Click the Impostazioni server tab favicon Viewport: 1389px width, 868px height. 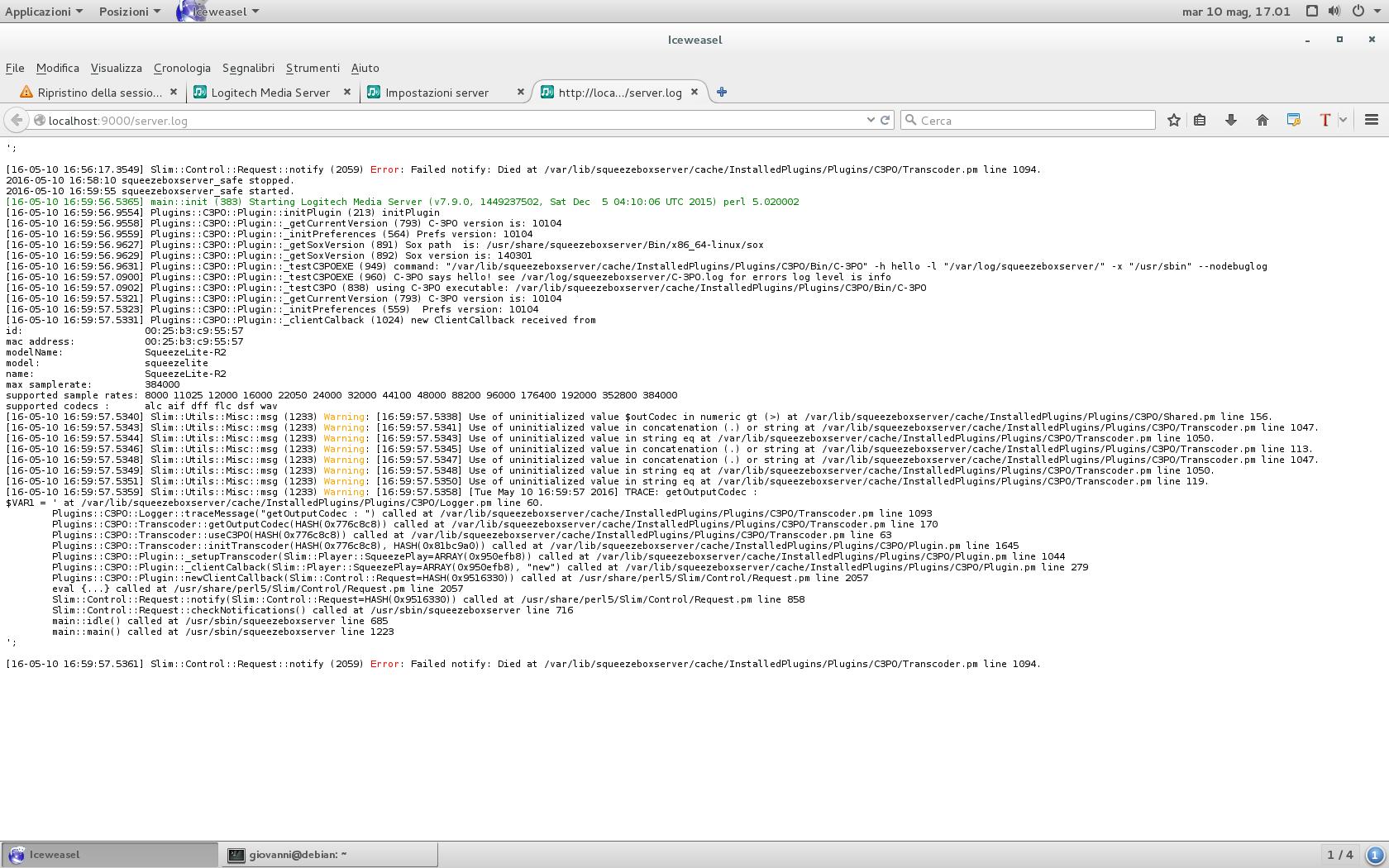point(374,92)
